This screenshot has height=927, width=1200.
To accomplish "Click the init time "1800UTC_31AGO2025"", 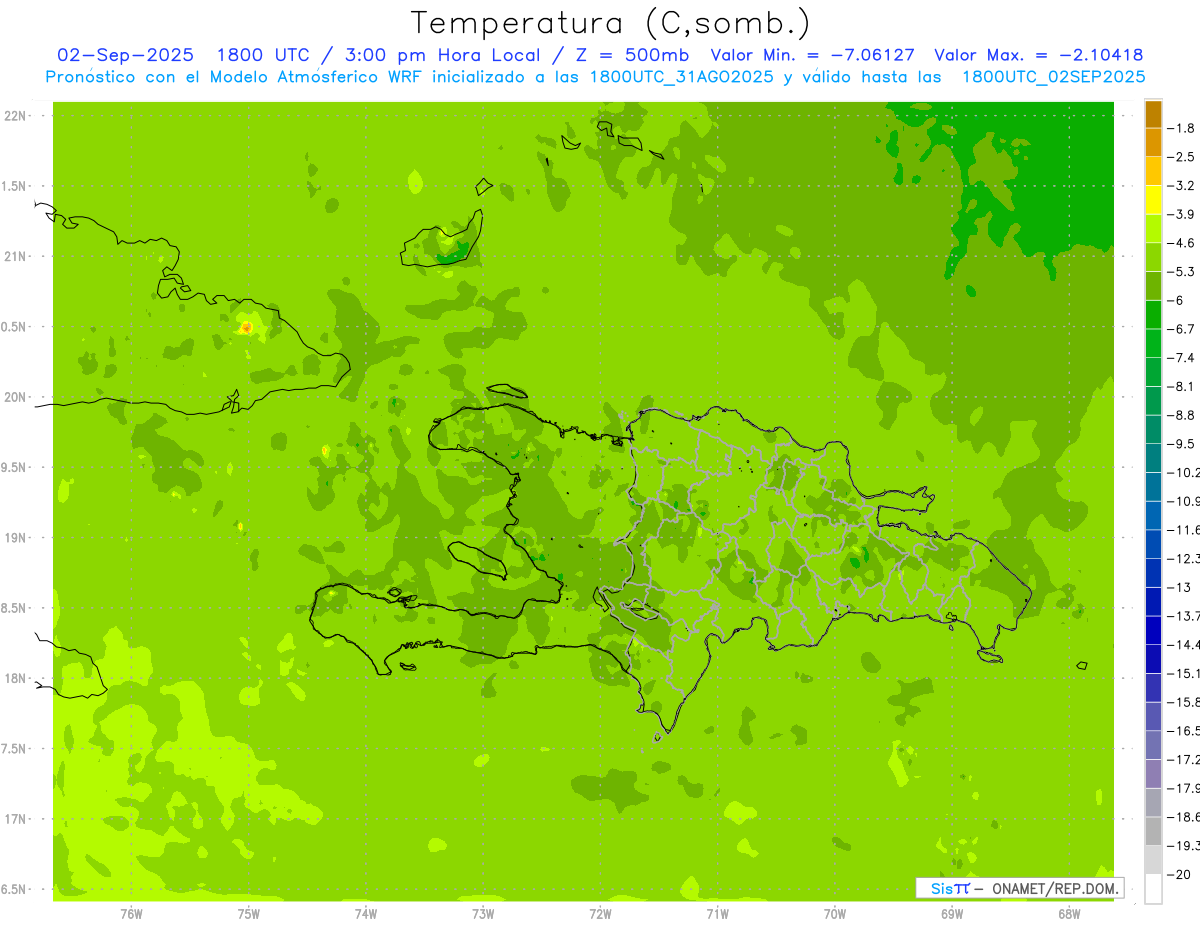I will pos(681,77).
